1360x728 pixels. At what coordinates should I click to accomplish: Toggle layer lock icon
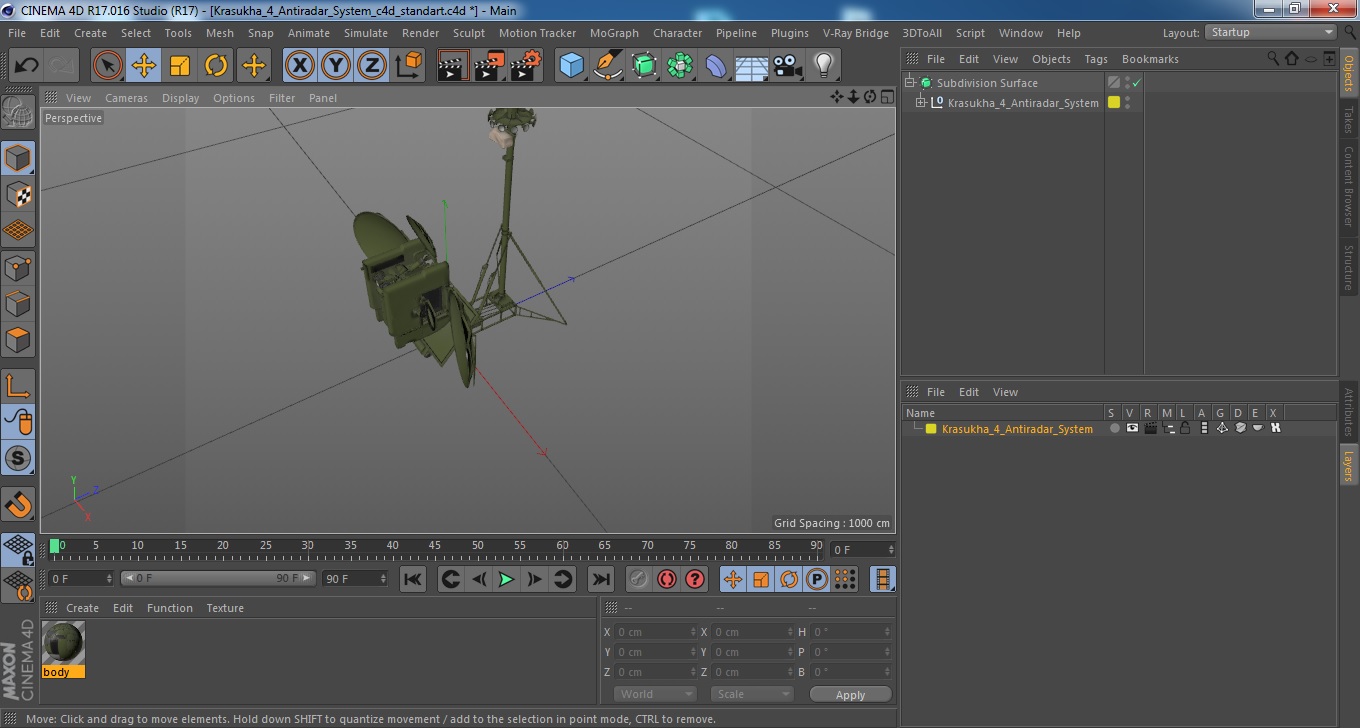tap(1185, 428)
